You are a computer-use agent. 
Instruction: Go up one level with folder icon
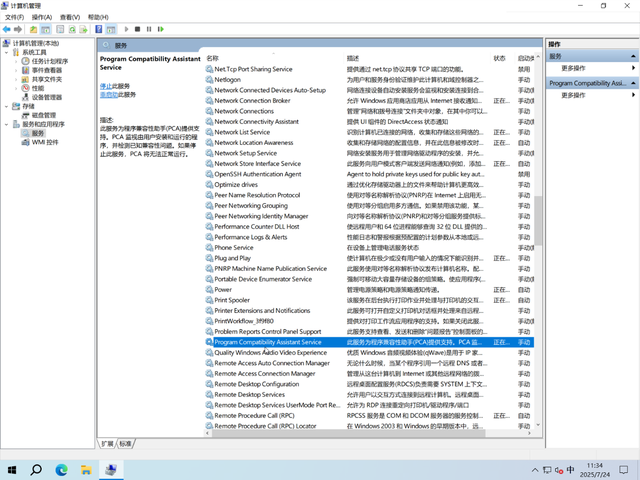[x=33, y=29]
